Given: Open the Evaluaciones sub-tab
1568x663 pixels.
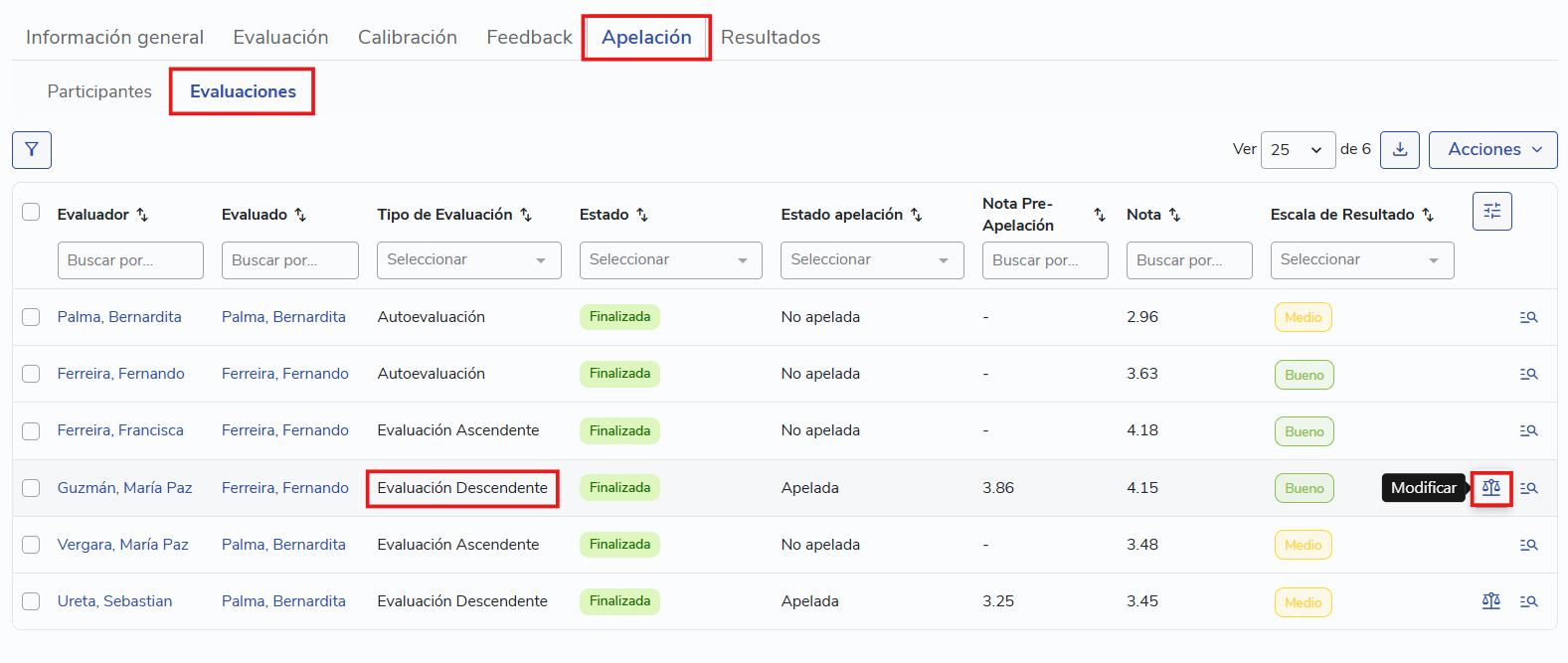Looking at the screenshot, I should click(243, 91).
